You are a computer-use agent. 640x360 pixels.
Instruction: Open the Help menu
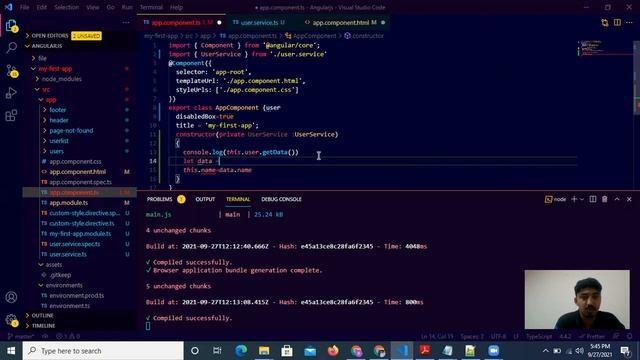176,7
